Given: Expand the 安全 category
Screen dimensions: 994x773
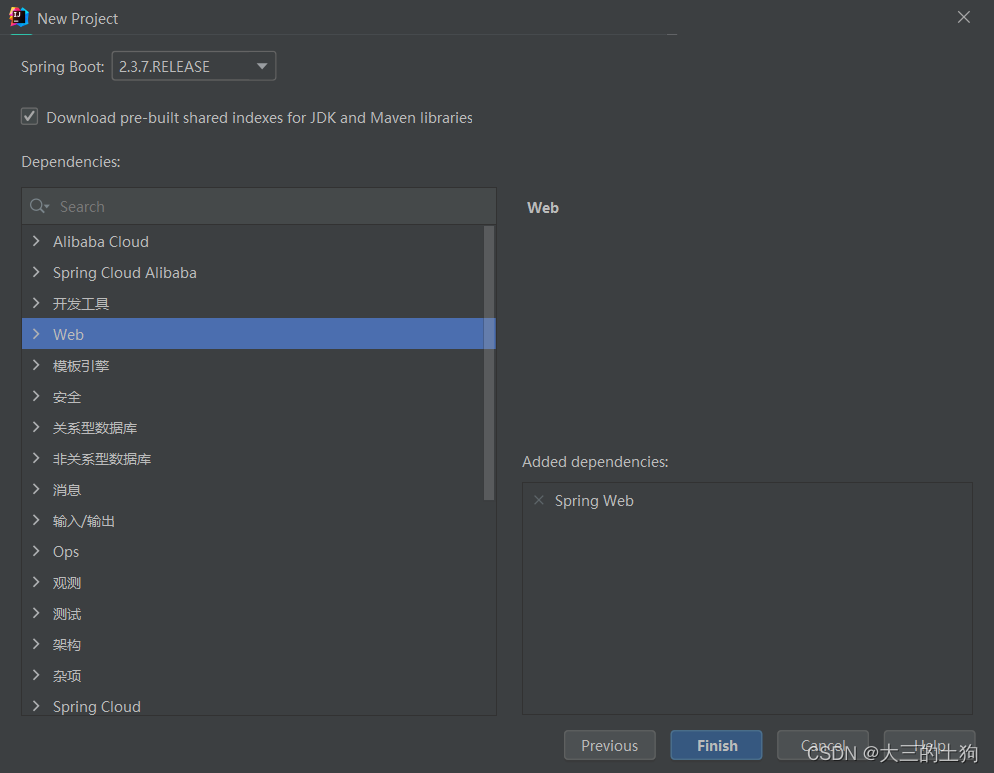Looking at the screenshot, I should pos(36,396).
